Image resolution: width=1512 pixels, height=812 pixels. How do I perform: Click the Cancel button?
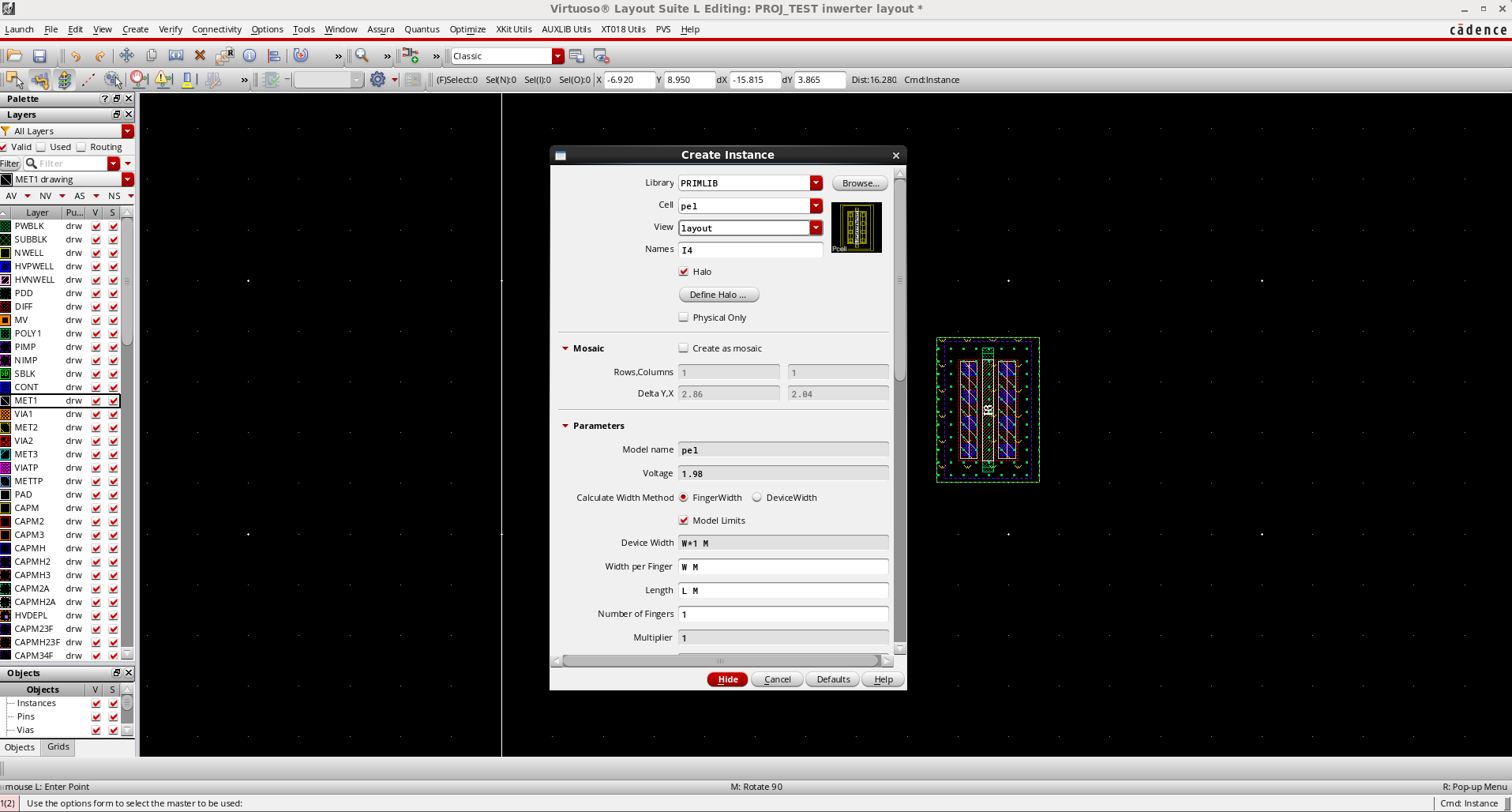pos(778,679)
